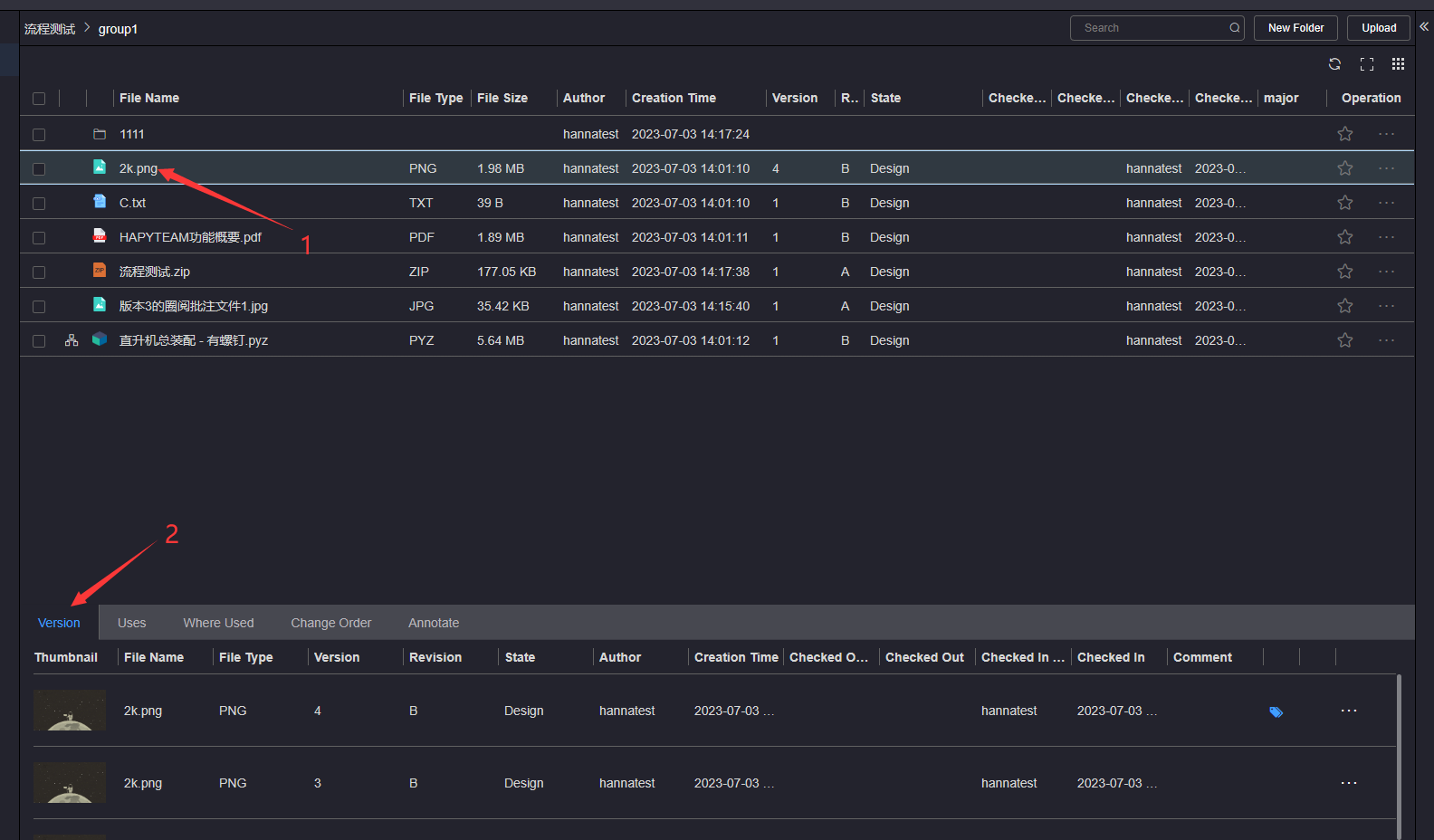Screen dimensions: 1434x840
Task: Check the HAPYTEAM功能概要.pdf checkbox
Action: [x=39, y=238]
